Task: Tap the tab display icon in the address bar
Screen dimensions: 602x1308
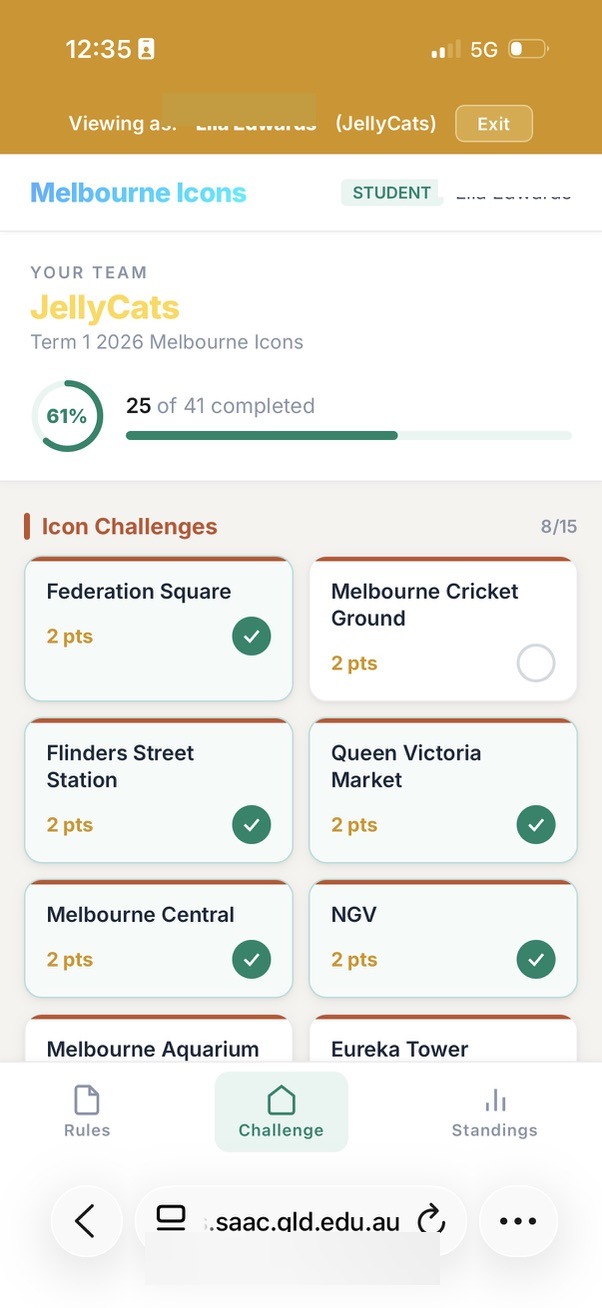Action: pyautogui.click(x=171, y=1220)
